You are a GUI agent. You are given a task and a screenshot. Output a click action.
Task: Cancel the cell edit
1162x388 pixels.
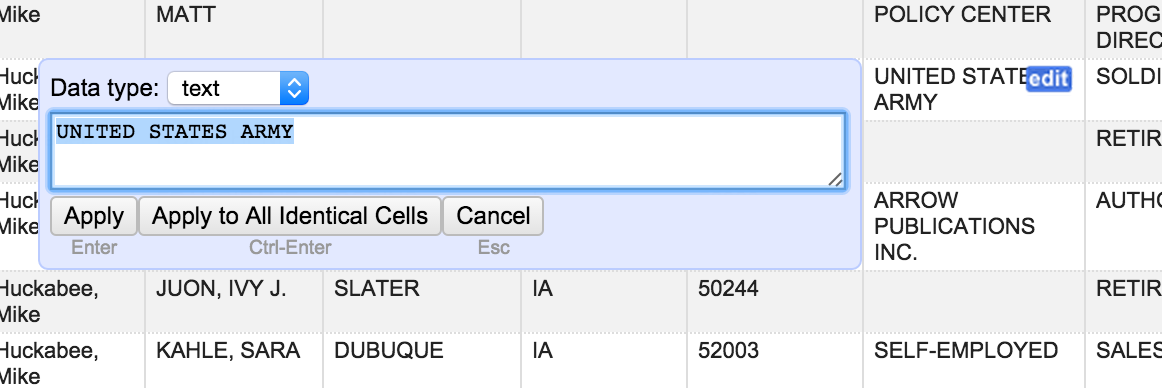[x=493, y=216]
